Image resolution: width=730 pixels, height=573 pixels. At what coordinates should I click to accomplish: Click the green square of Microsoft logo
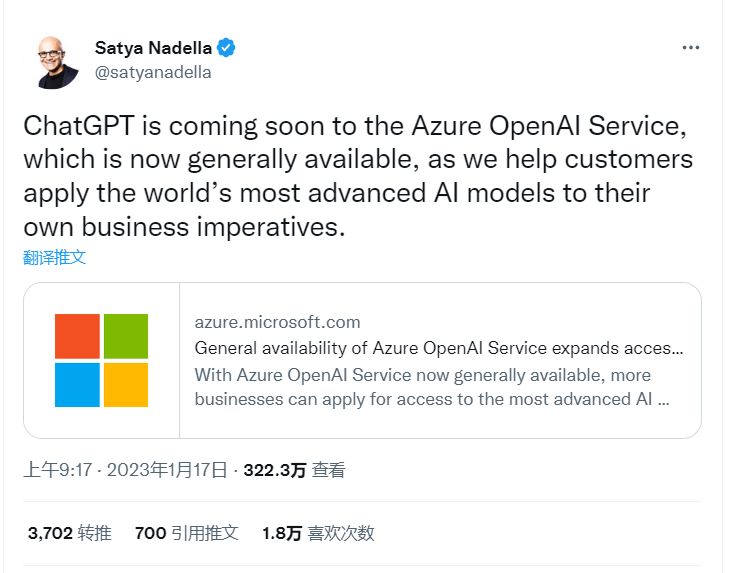tap(125, 336)
